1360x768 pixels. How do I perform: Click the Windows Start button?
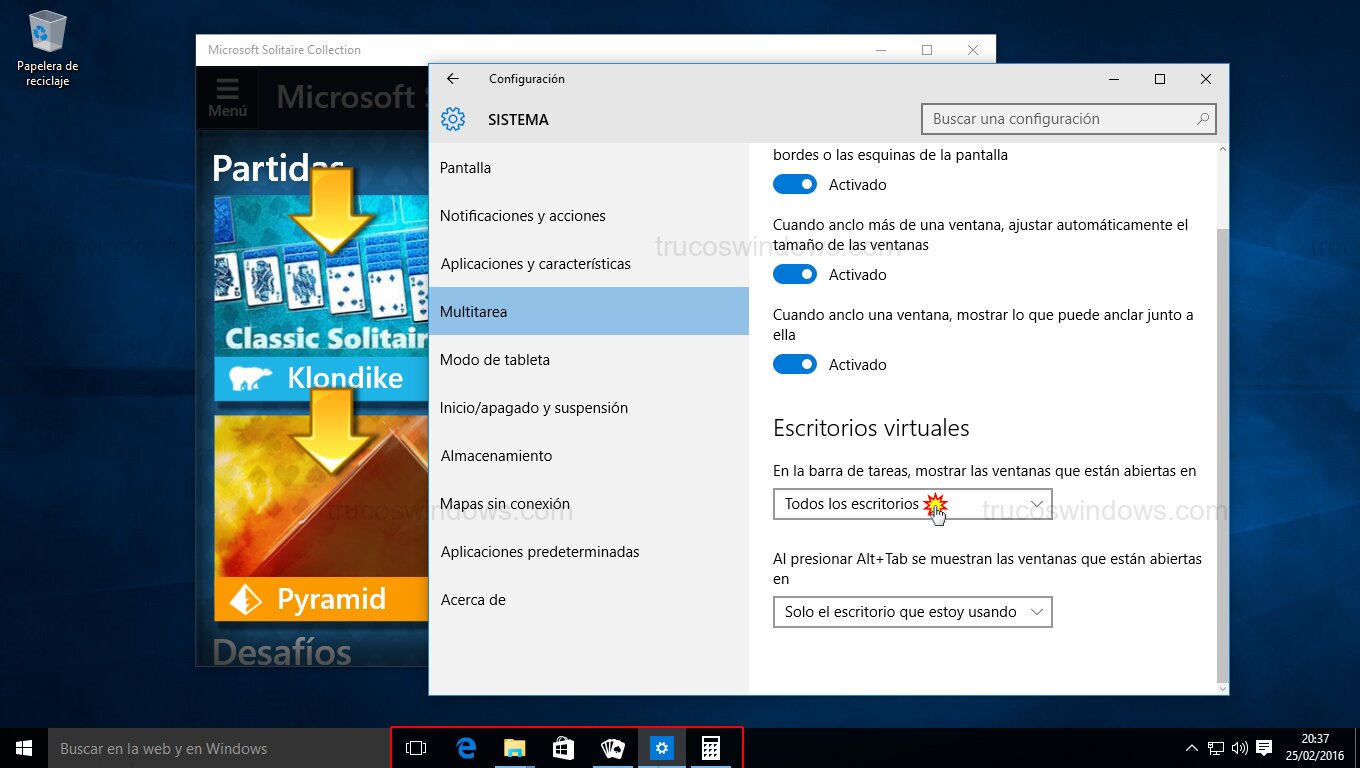coord(24,748)
